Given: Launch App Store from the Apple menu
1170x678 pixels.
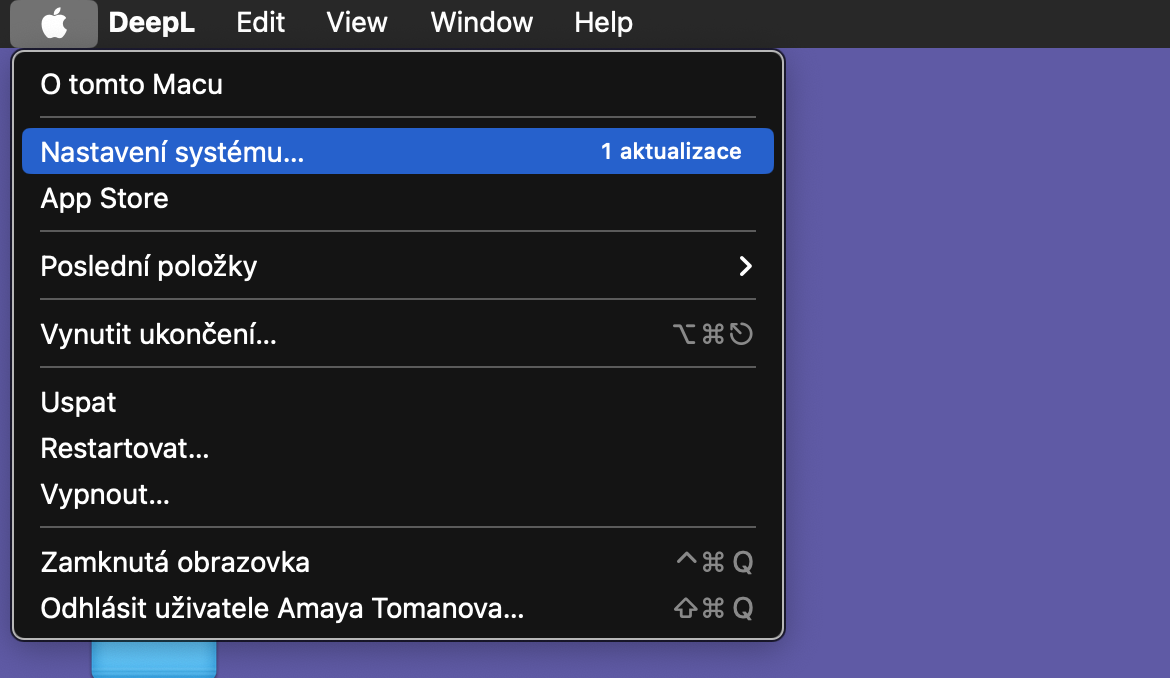Looking at the screenshot, I should 104,198.
